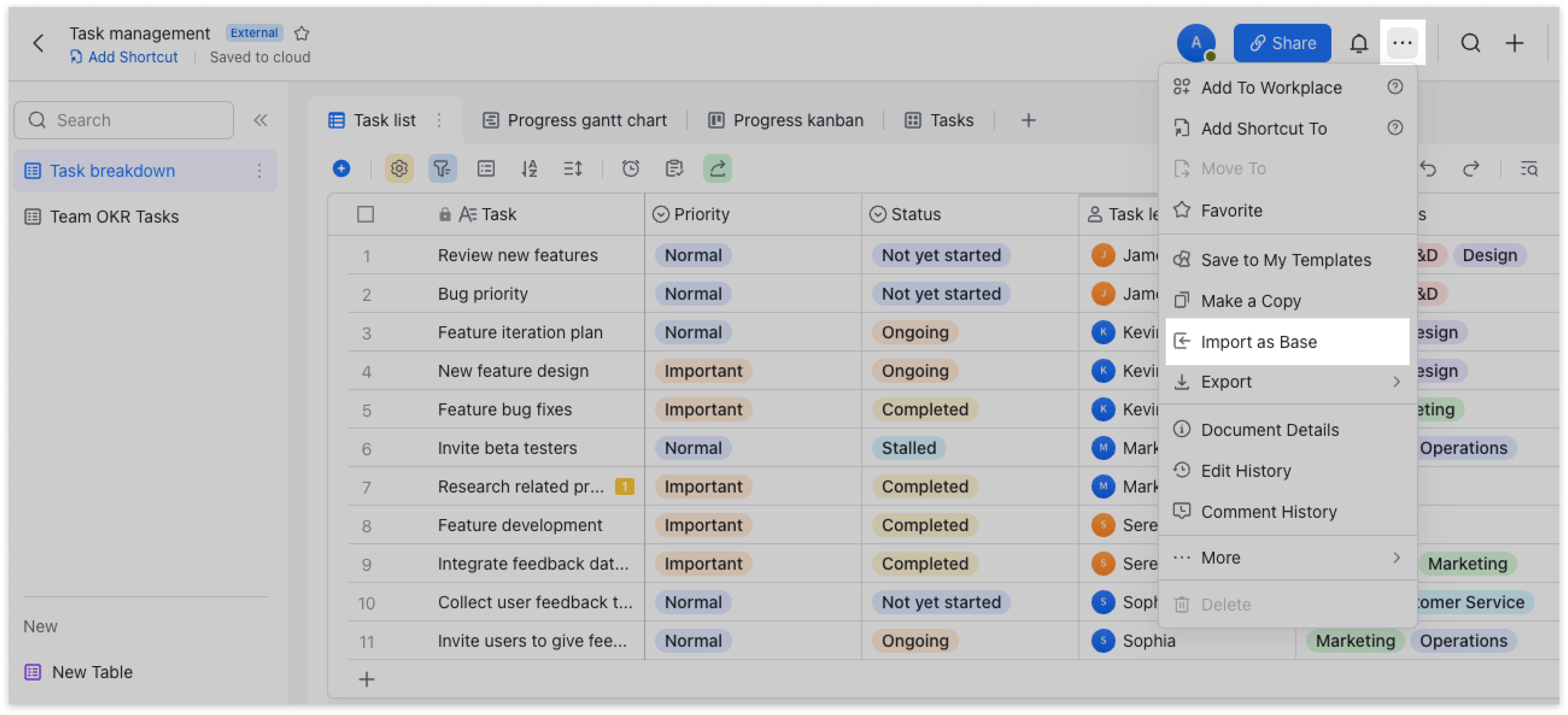Viewport: 1568px width, 715px height.
Task: Open the view settings gear icon
Action: 399,168
